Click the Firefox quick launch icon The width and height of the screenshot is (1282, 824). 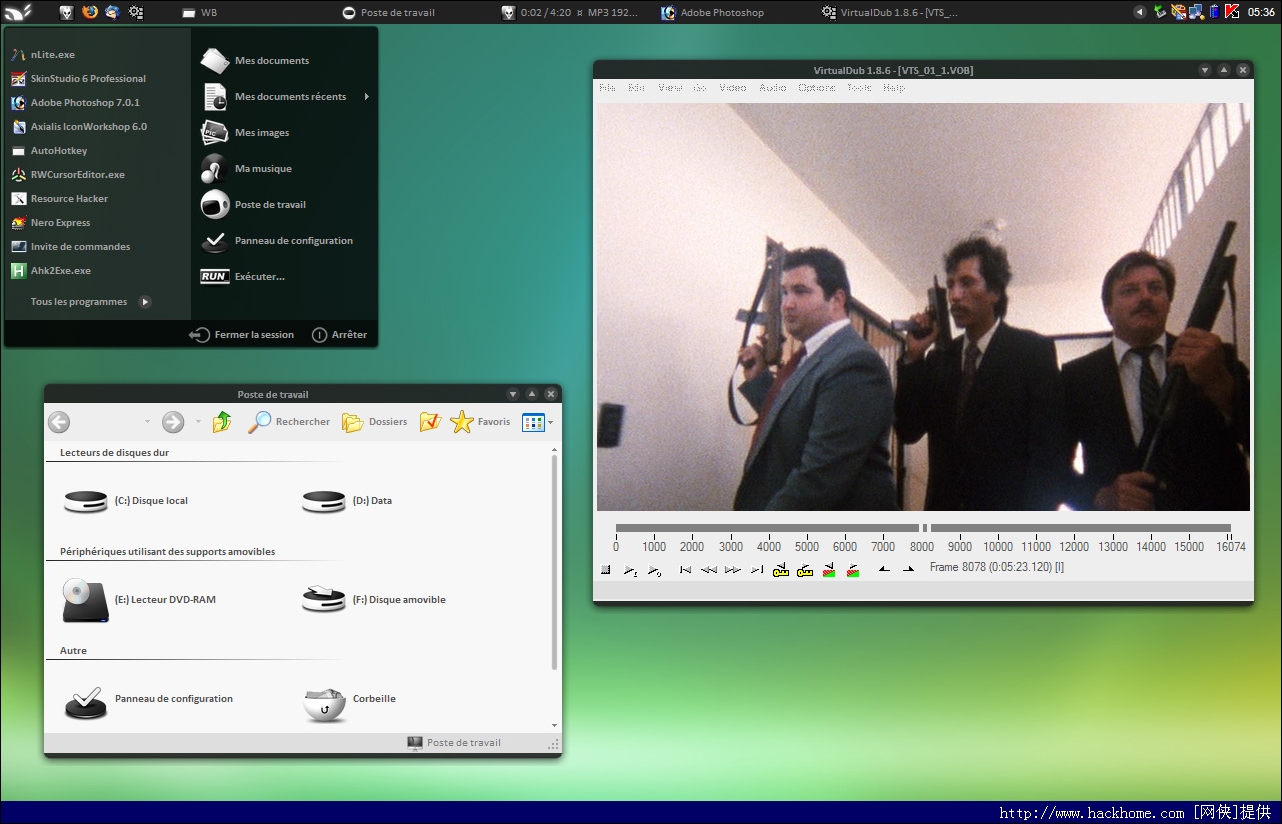coord(90,12)
